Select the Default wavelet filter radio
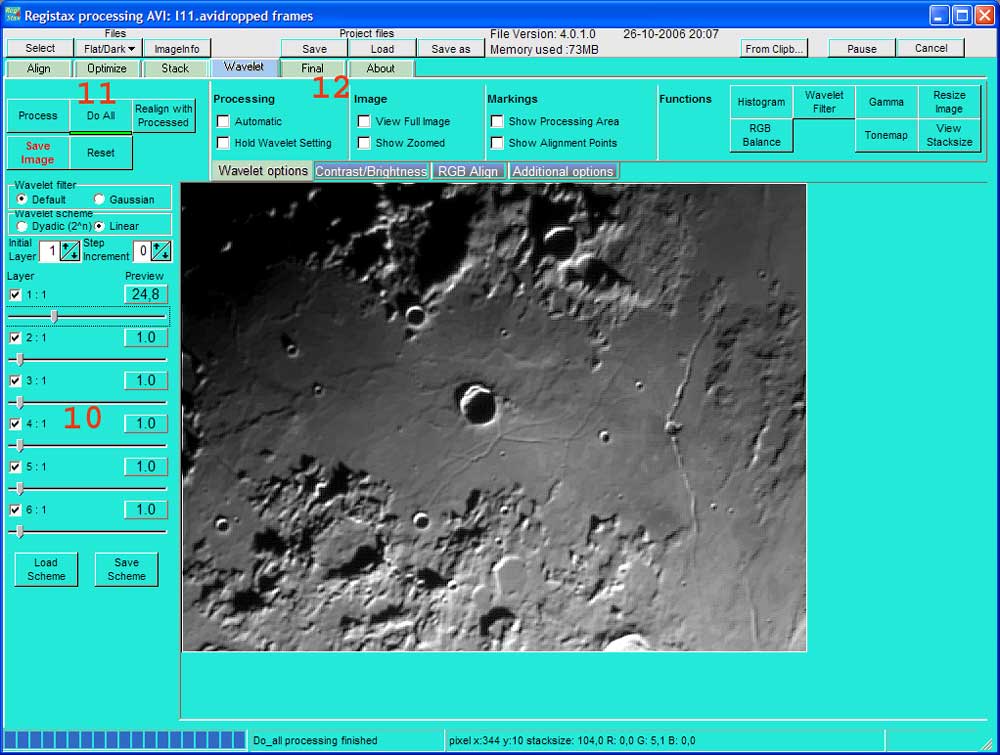The image size is (1000, 755). coord(22,199)
